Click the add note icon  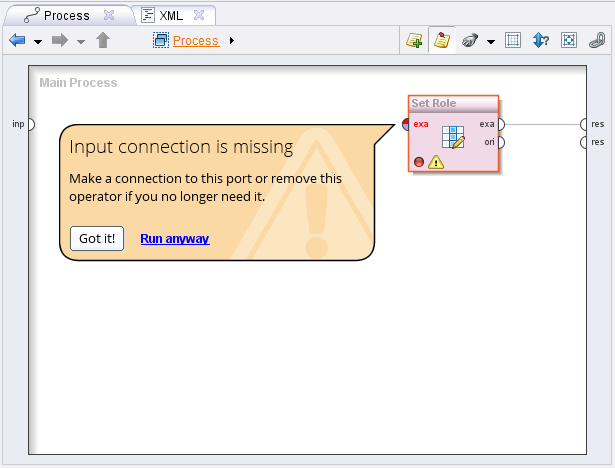(414, 41)
